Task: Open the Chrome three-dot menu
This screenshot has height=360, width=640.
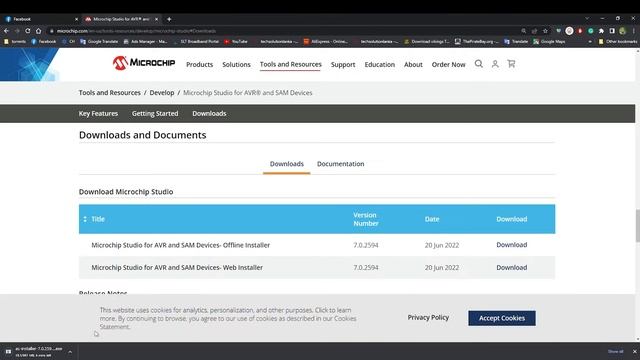Action: point(634,31)
